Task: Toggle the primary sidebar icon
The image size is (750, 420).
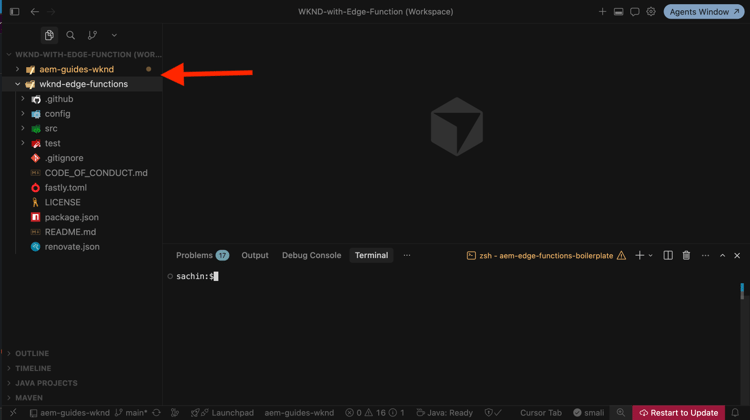Action: [x=14, y=11]
